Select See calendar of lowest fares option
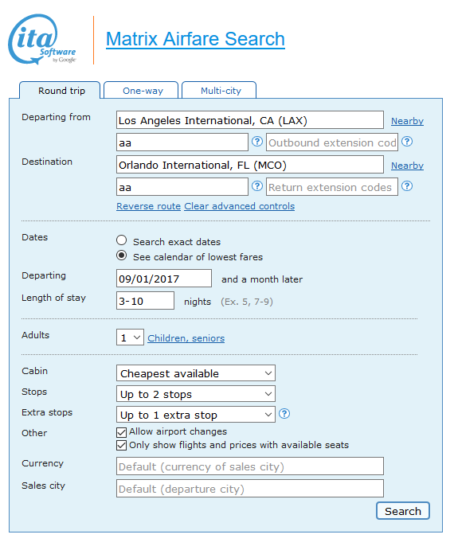Image resolution: width=454 pixels, height=550 pixels. 121,255
